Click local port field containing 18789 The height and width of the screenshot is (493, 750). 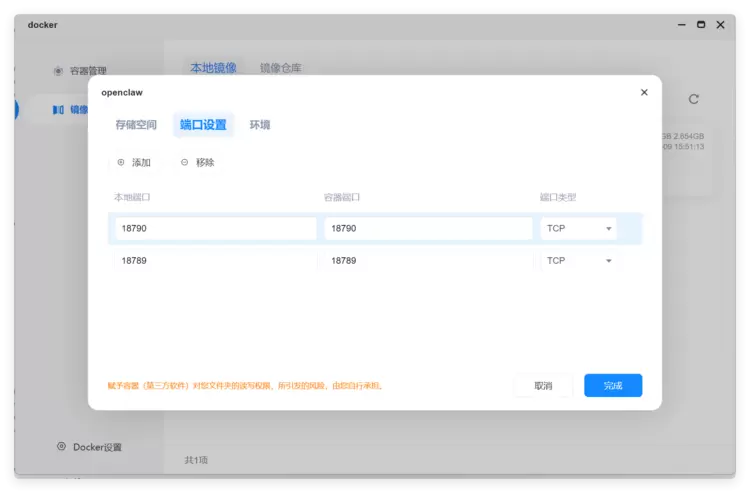click(x=215, y=261)
